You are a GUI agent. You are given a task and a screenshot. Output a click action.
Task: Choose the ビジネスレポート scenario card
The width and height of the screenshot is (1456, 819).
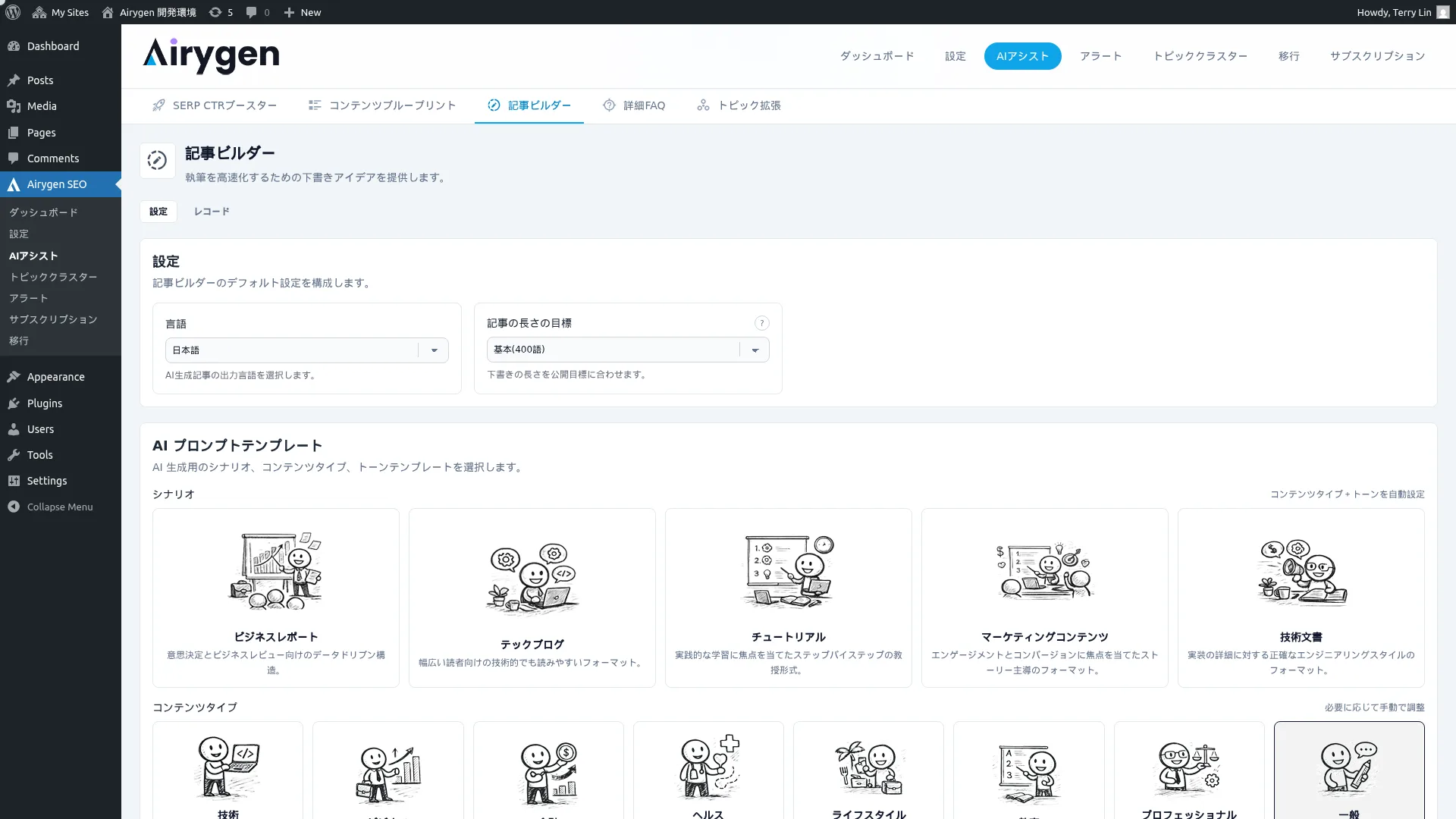pyautogui.click(x=276, y=598)
